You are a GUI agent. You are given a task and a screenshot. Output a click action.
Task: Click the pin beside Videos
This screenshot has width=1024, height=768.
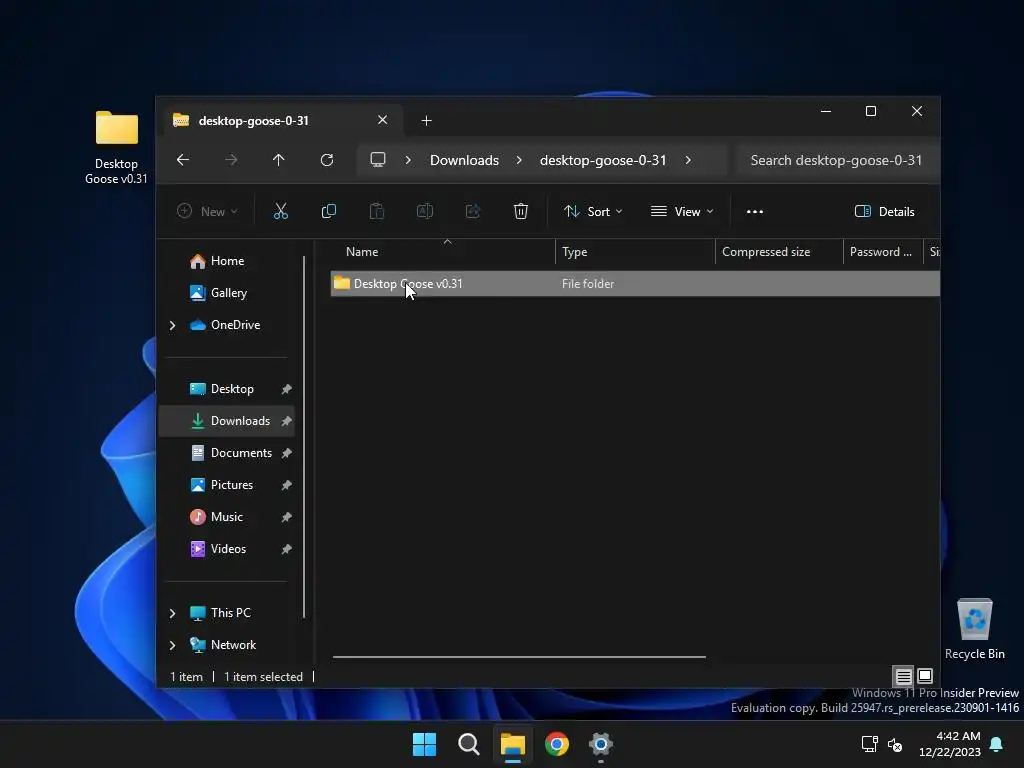286,549
